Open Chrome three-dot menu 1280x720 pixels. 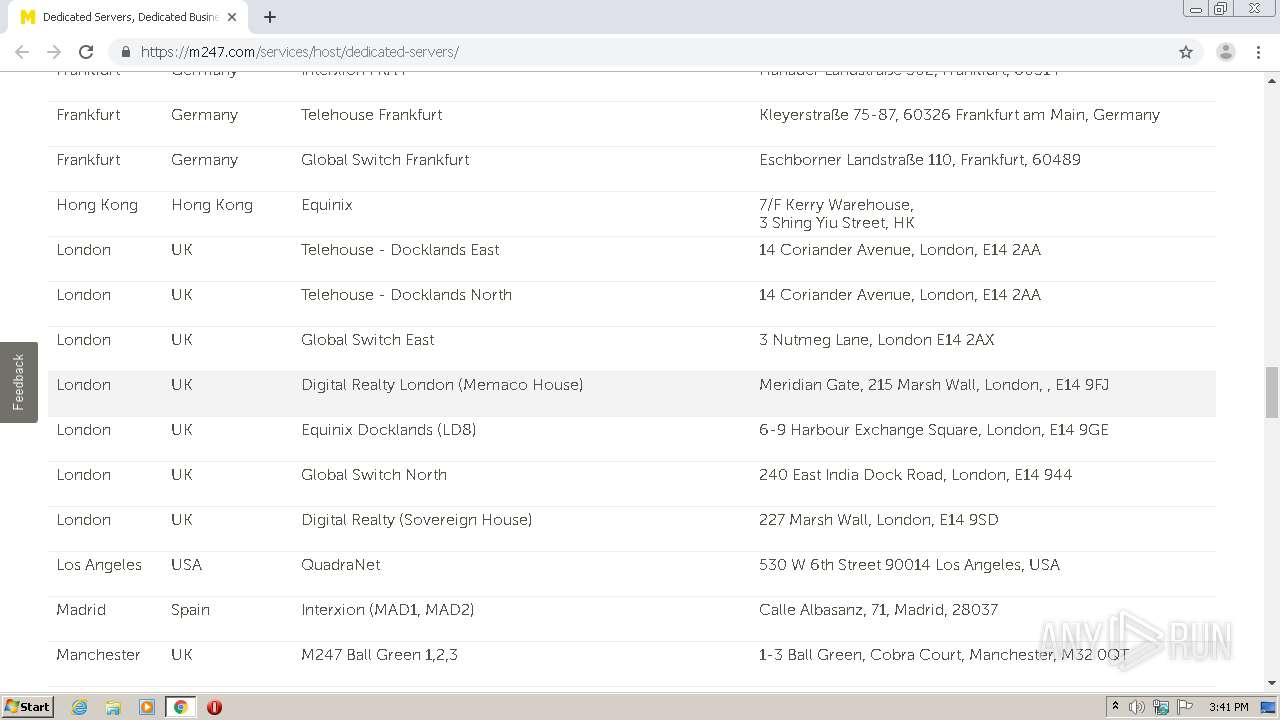pos(1259,52)
